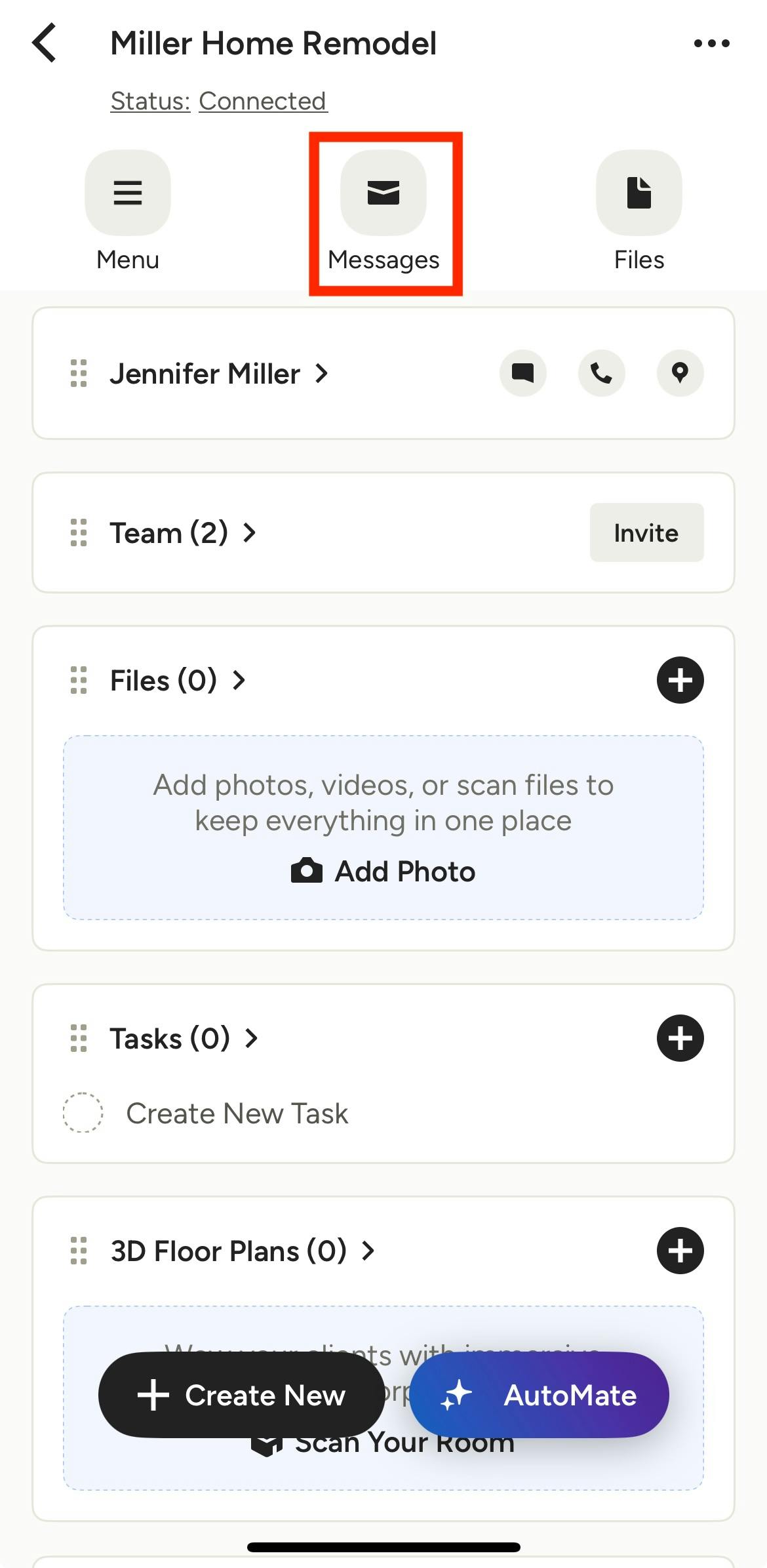767x1568 pixels.
Task: Add a new file with plus icon
Action: click(x=680, y=680)
